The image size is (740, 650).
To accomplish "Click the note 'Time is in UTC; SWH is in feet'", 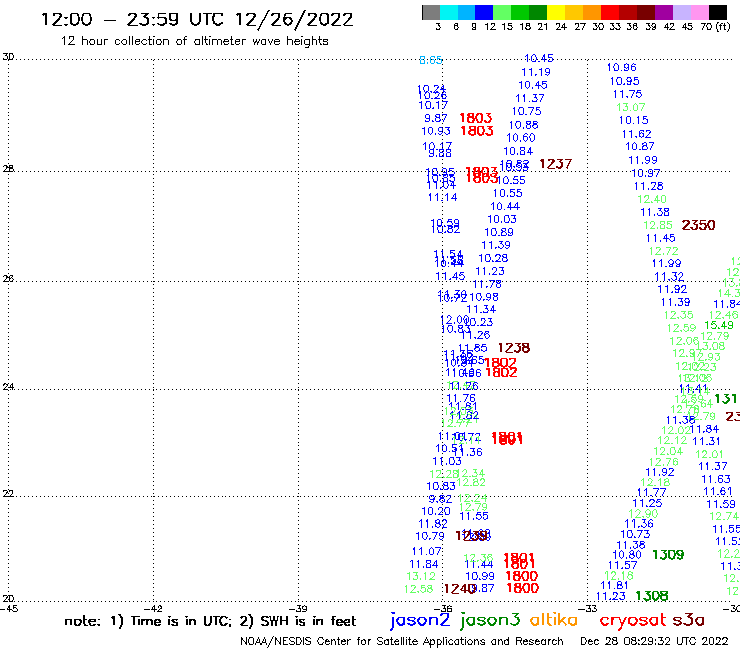I will (x=210, y=621).
